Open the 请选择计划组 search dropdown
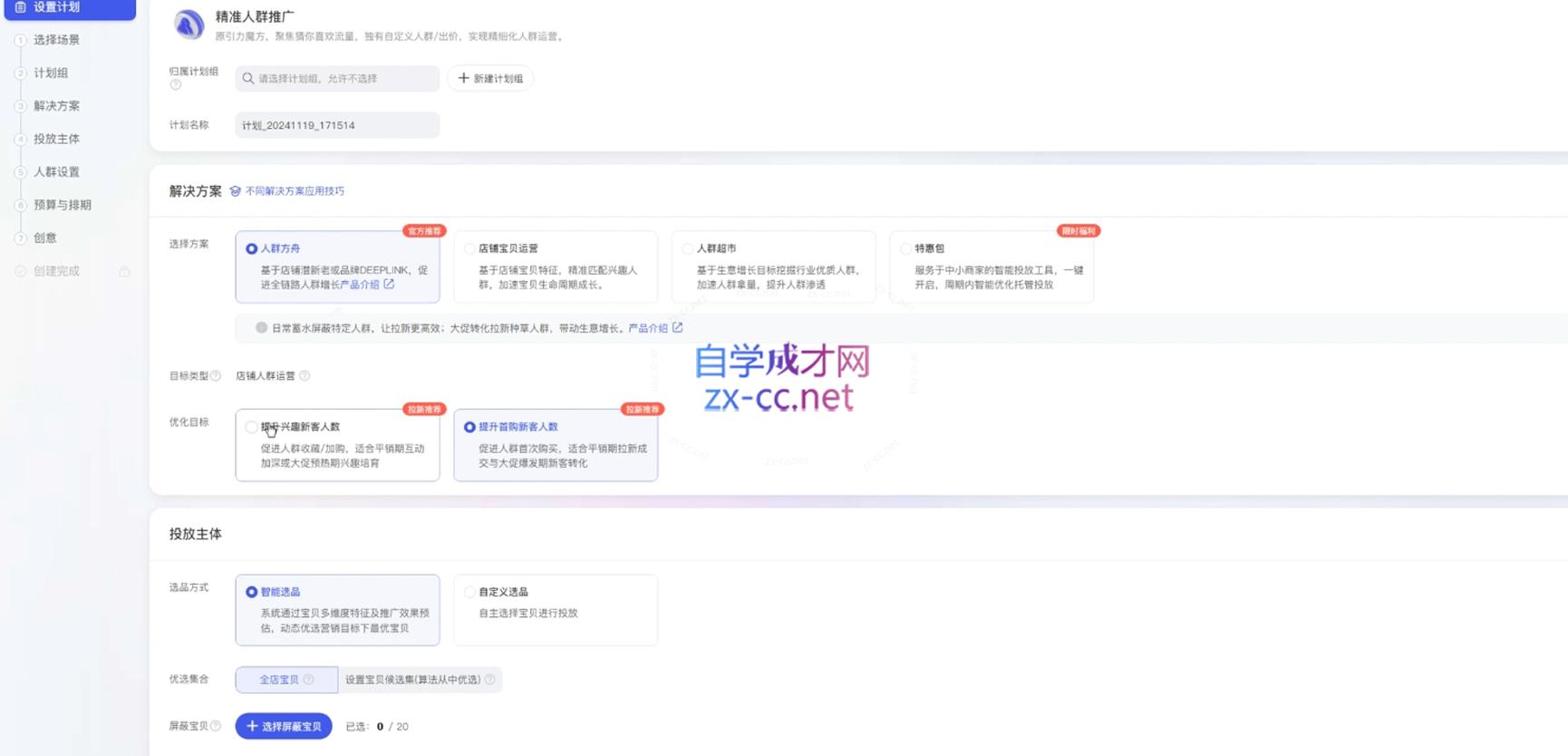 click(x=337, y=79)
